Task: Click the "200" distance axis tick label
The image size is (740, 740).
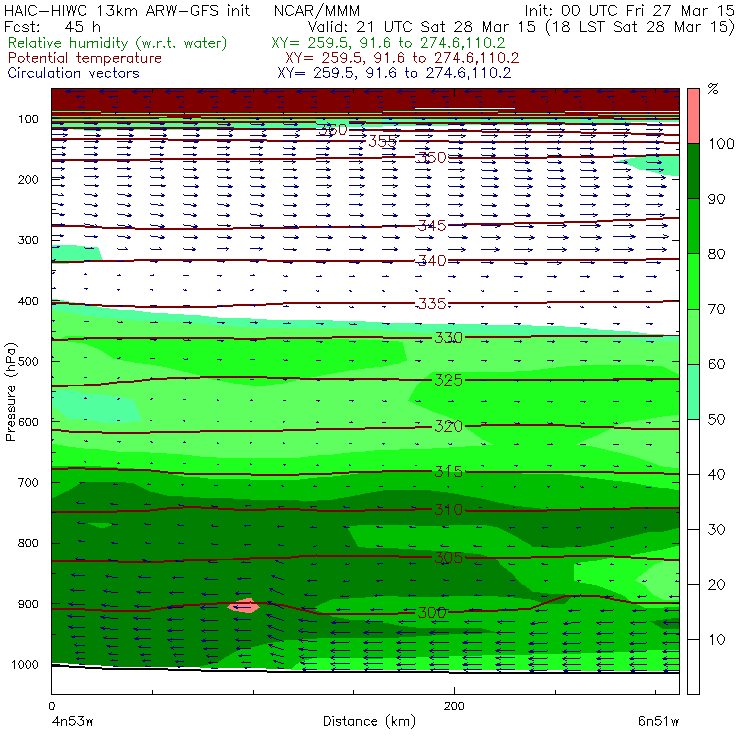Action: [454, 706]
